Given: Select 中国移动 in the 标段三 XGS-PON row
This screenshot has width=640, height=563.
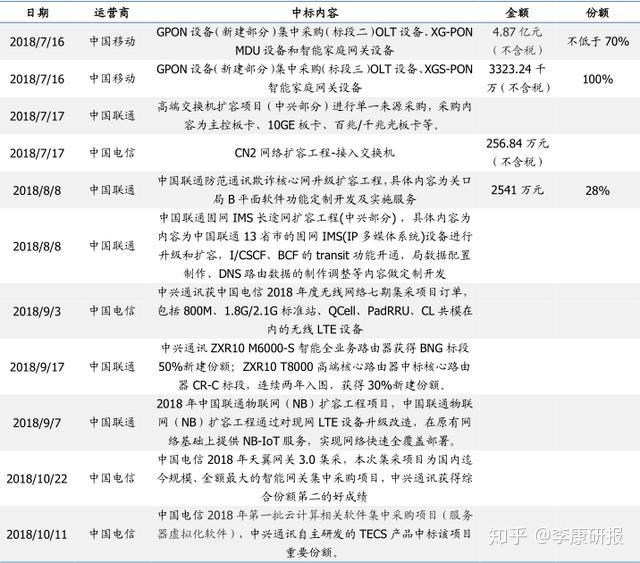Looking at the screenshot, I should (x=112, y=78).
